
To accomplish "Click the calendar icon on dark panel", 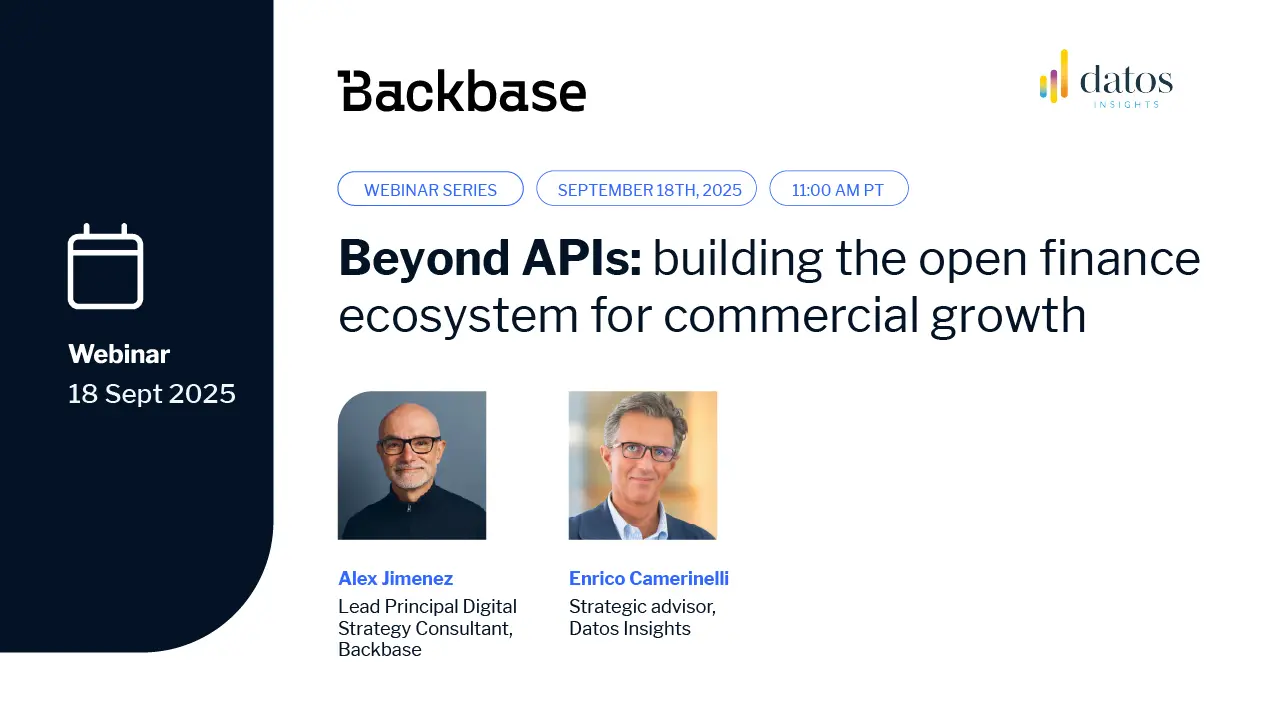I will pos(106,266).
